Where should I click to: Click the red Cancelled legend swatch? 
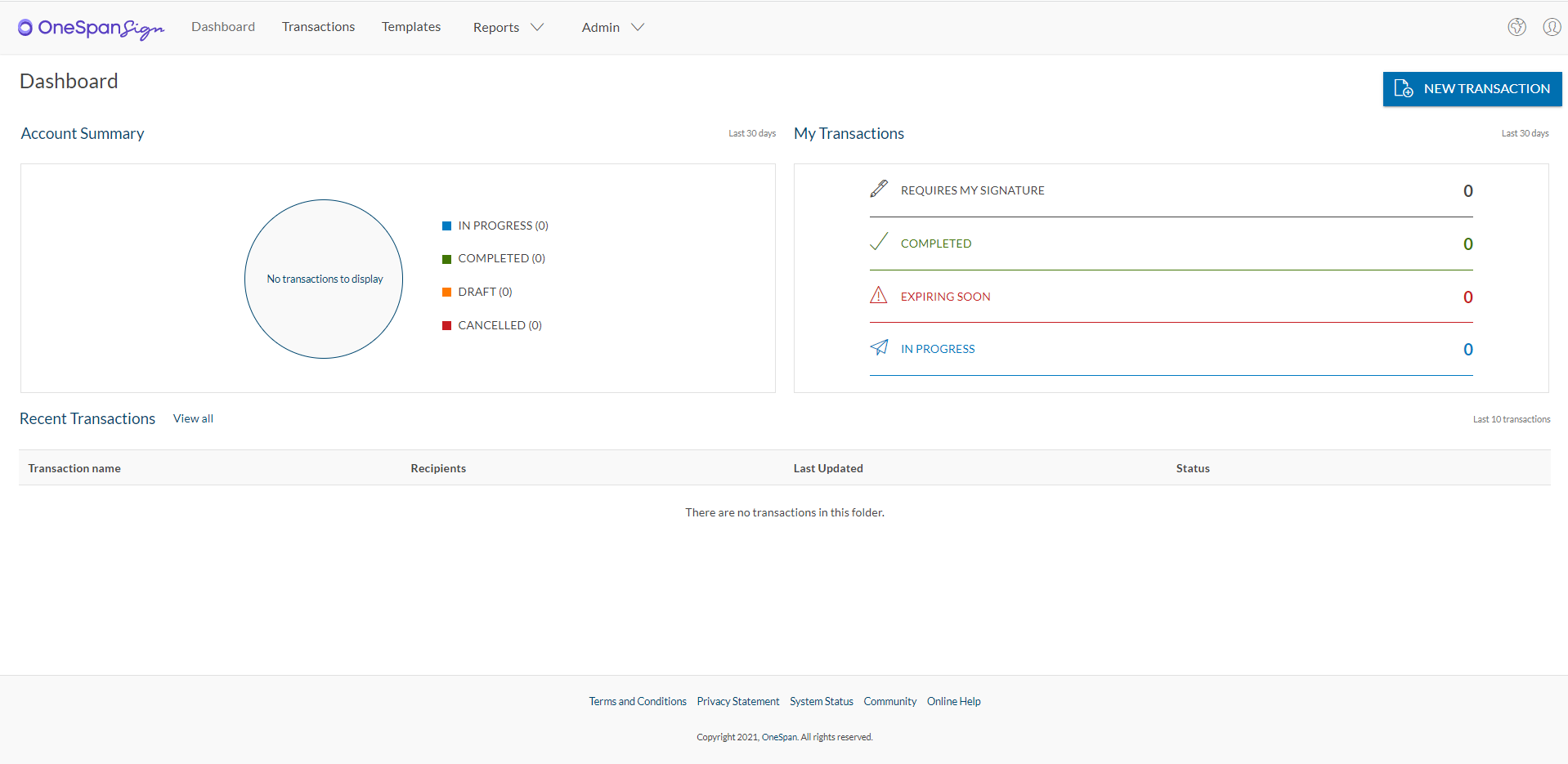coord(447,325)
